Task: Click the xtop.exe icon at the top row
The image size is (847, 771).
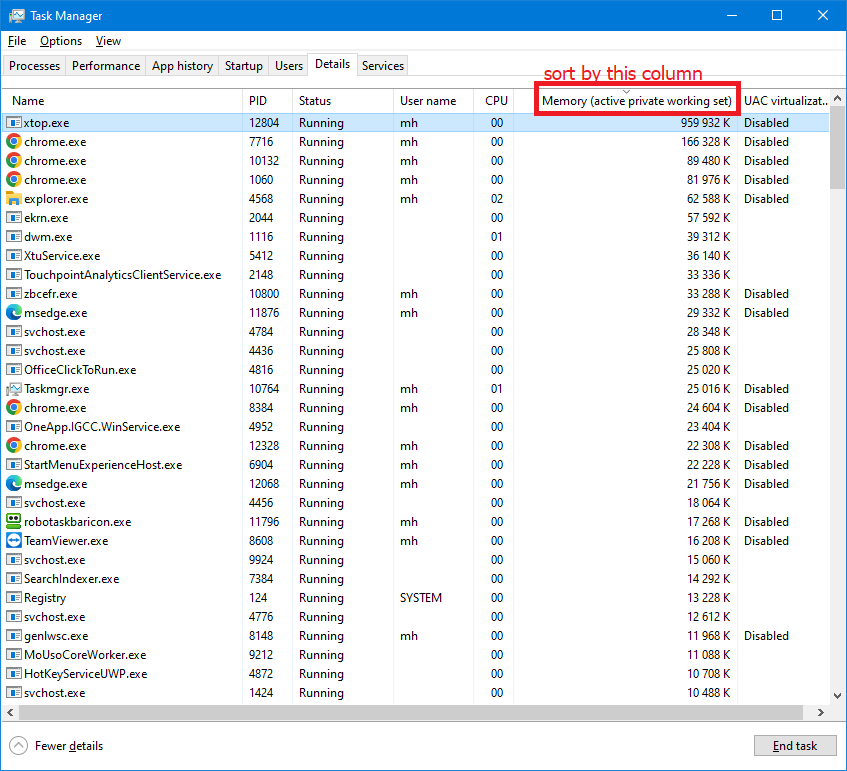Action: pyautogui.click(x=14, y=123)
